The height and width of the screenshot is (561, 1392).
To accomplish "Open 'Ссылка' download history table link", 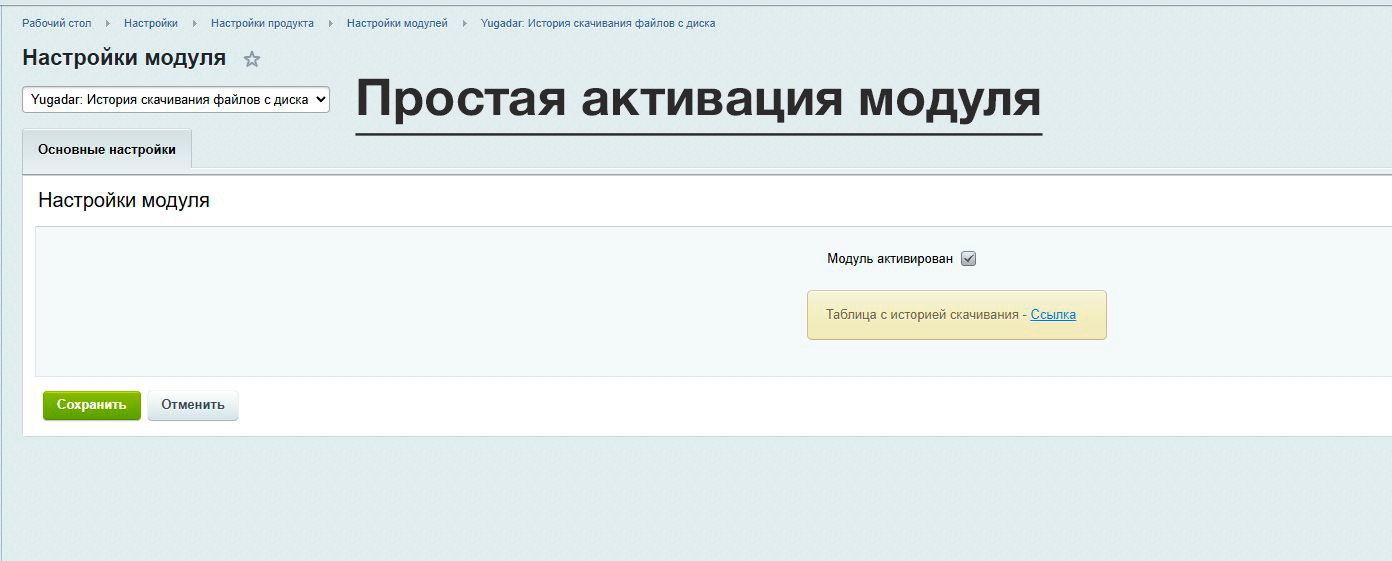I will coord(1053,315).
